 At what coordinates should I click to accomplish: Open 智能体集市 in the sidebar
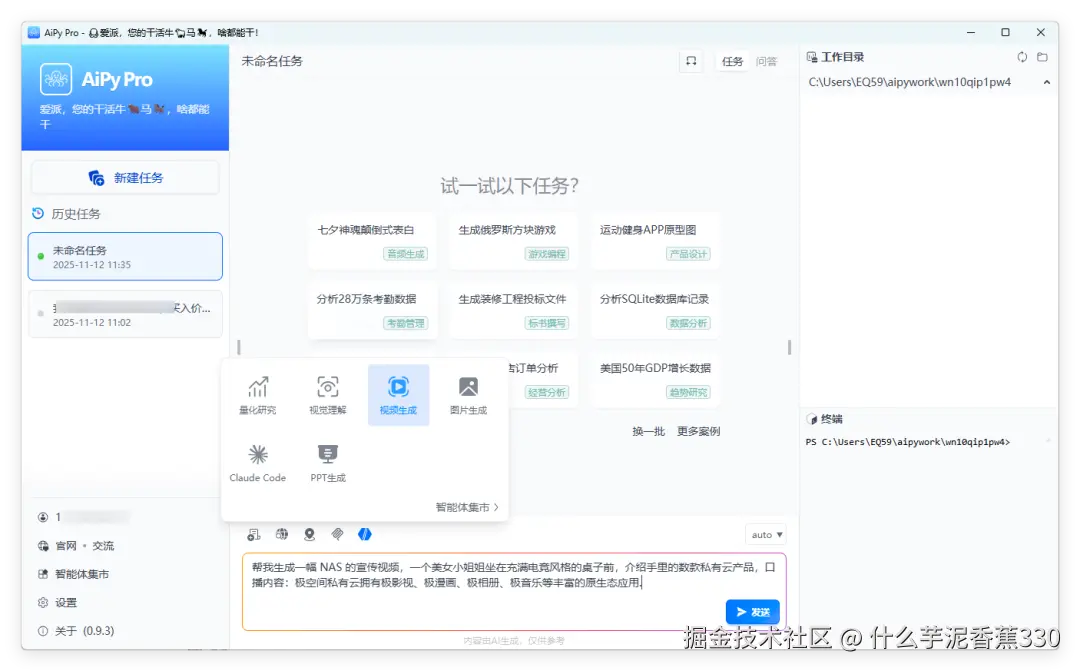[x=73, y=574]
